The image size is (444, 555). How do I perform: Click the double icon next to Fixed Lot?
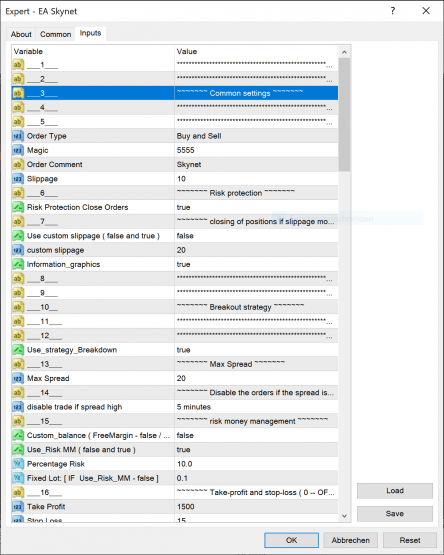[18, 478]
